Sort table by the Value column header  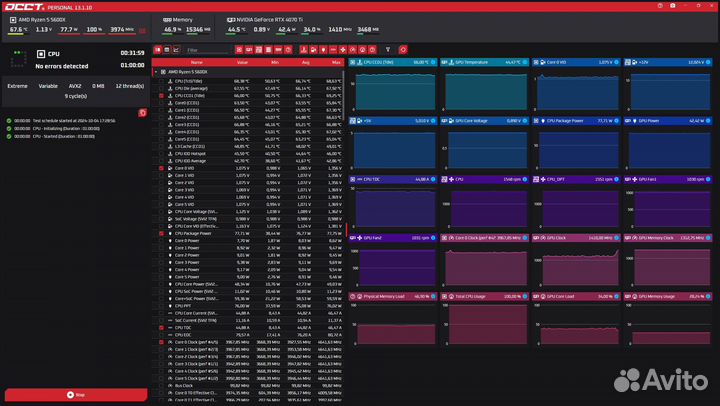241,62
